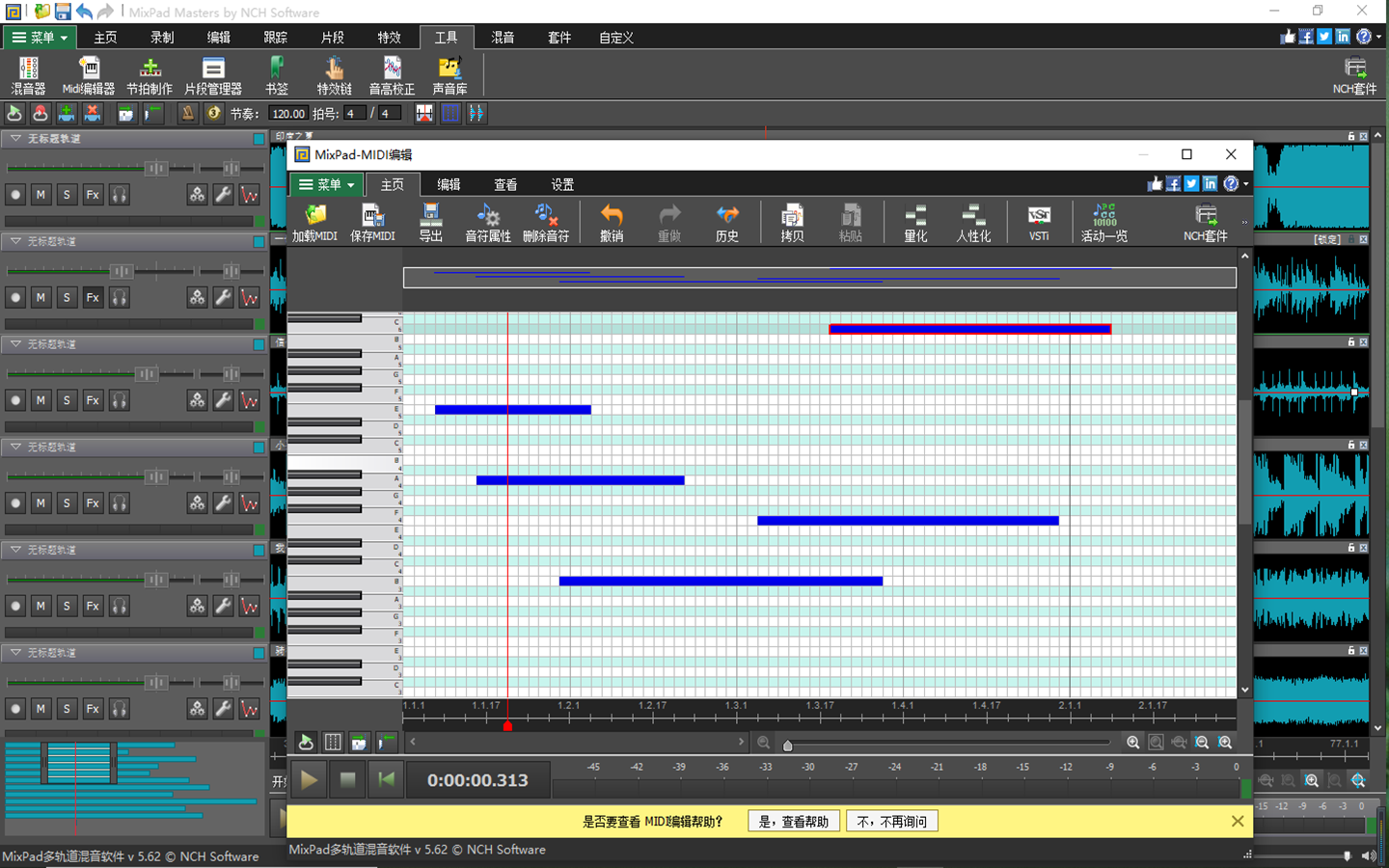Open the 声音库 sound library
The width and height of the screenshot is (1389, 868).
(x=449, y=75)
